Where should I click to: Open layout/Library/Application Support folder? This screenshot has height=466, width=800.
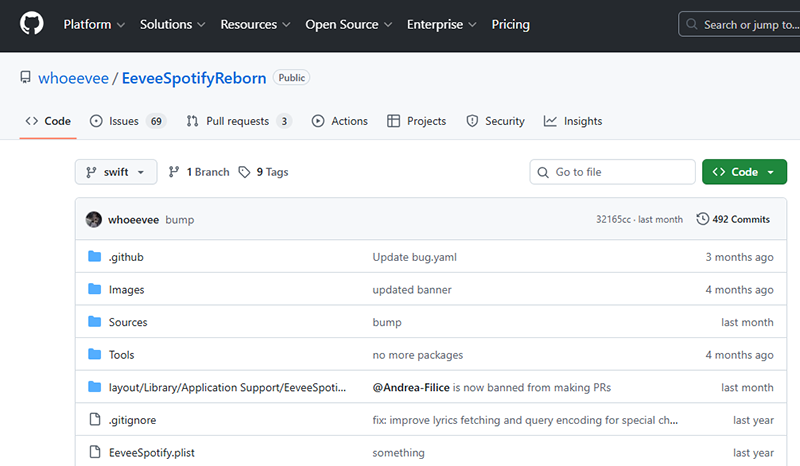(227, 387)
